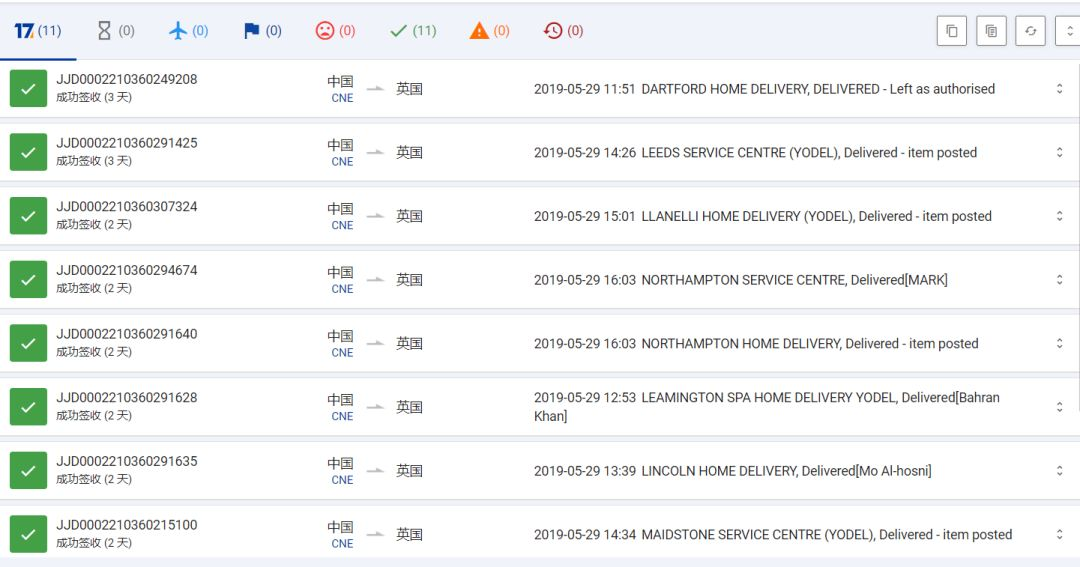
Task: Click green check box for JJD0002210360291635
Action: (x=28, y=471)
